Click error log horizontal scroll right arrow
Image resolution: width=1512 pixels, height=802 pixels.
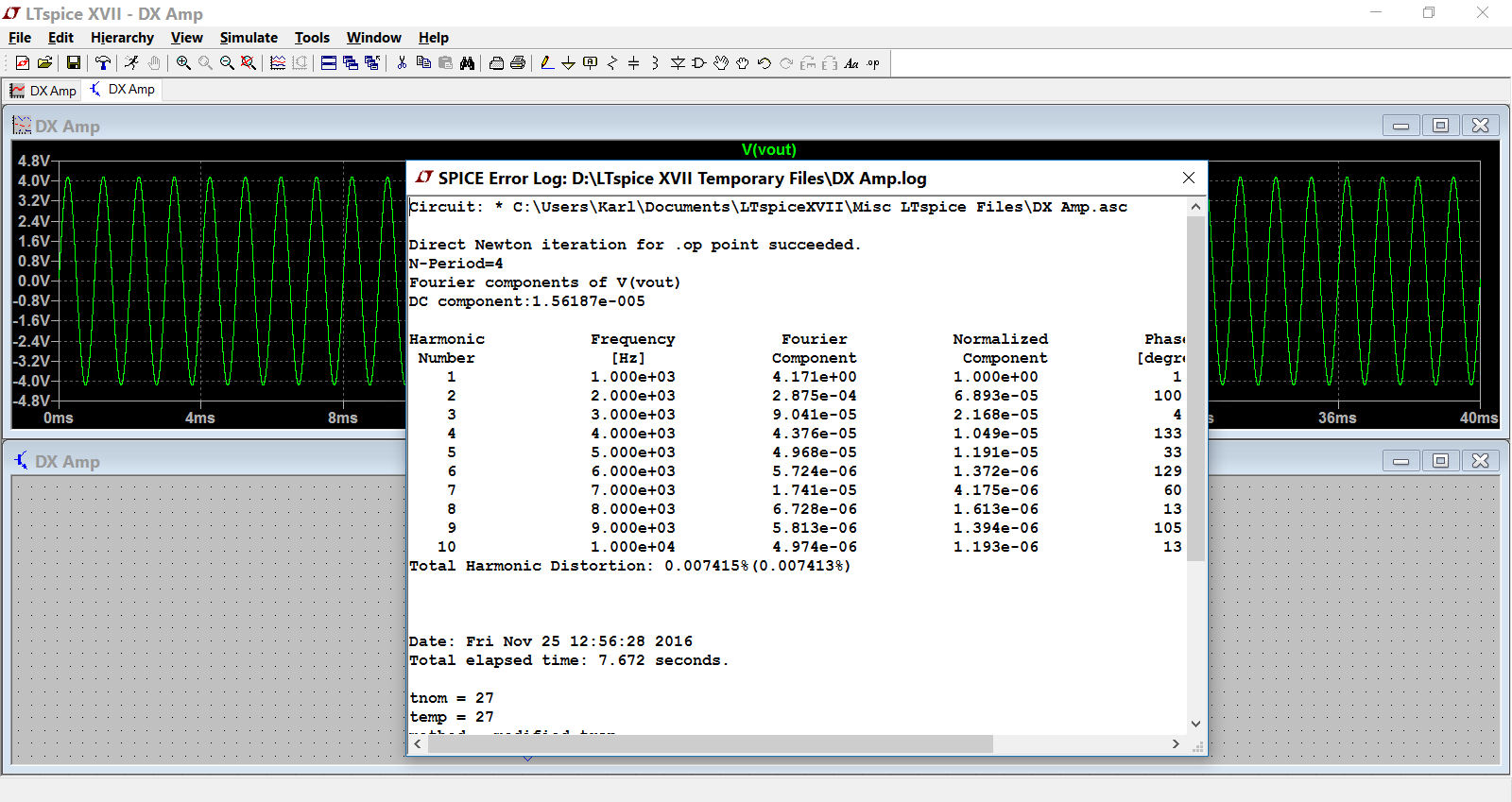(x=1176, y=744)
